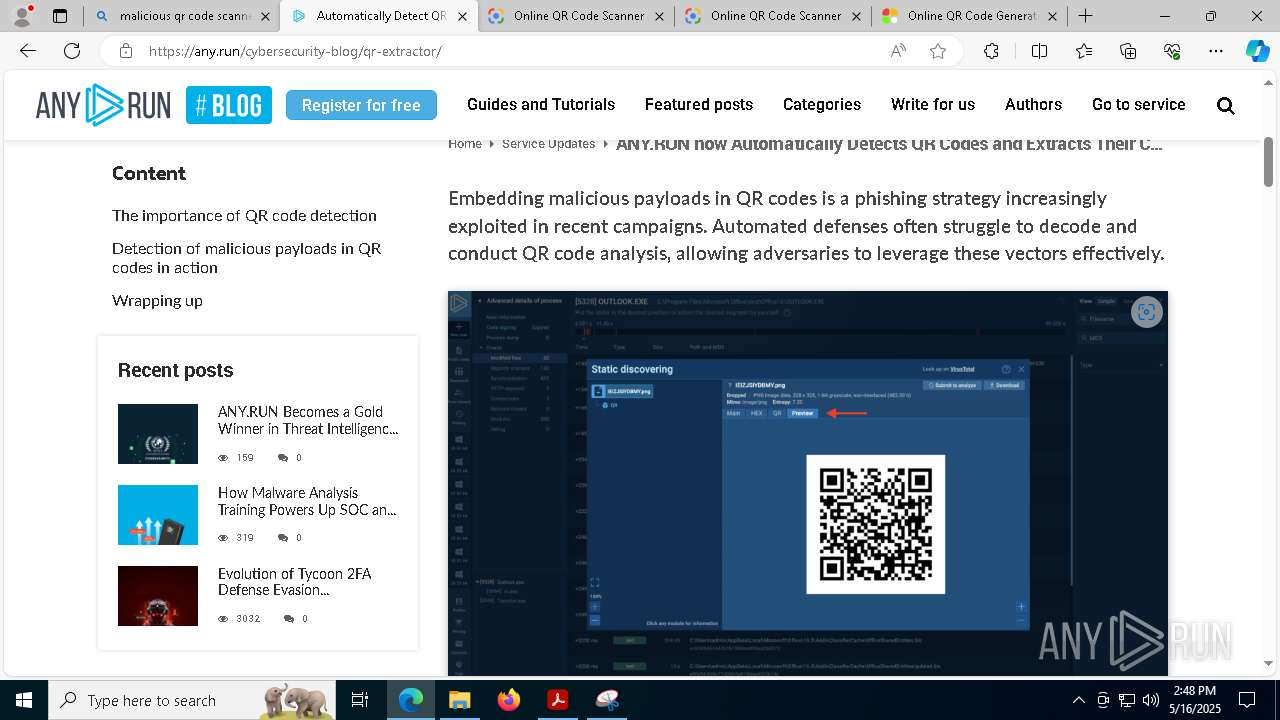The image size is (1280, 720).
Task: Open Task View on the taskbar
Action: [x=360, y=700]
